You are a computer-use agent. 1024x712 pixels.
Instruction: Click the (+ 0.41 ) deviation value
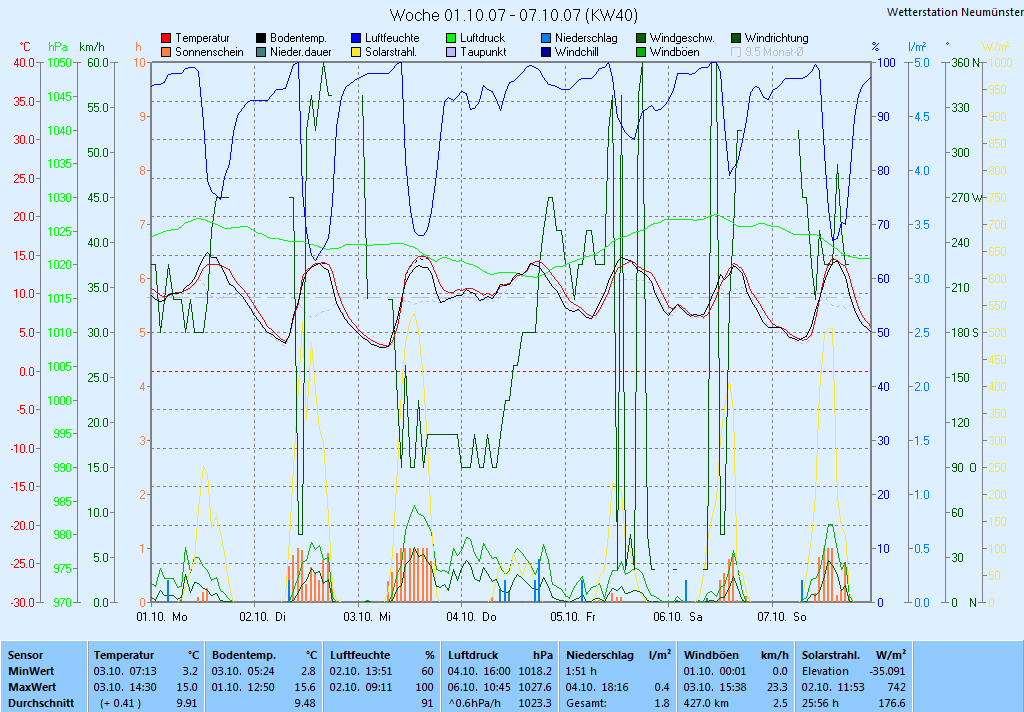tap(120, 704)
